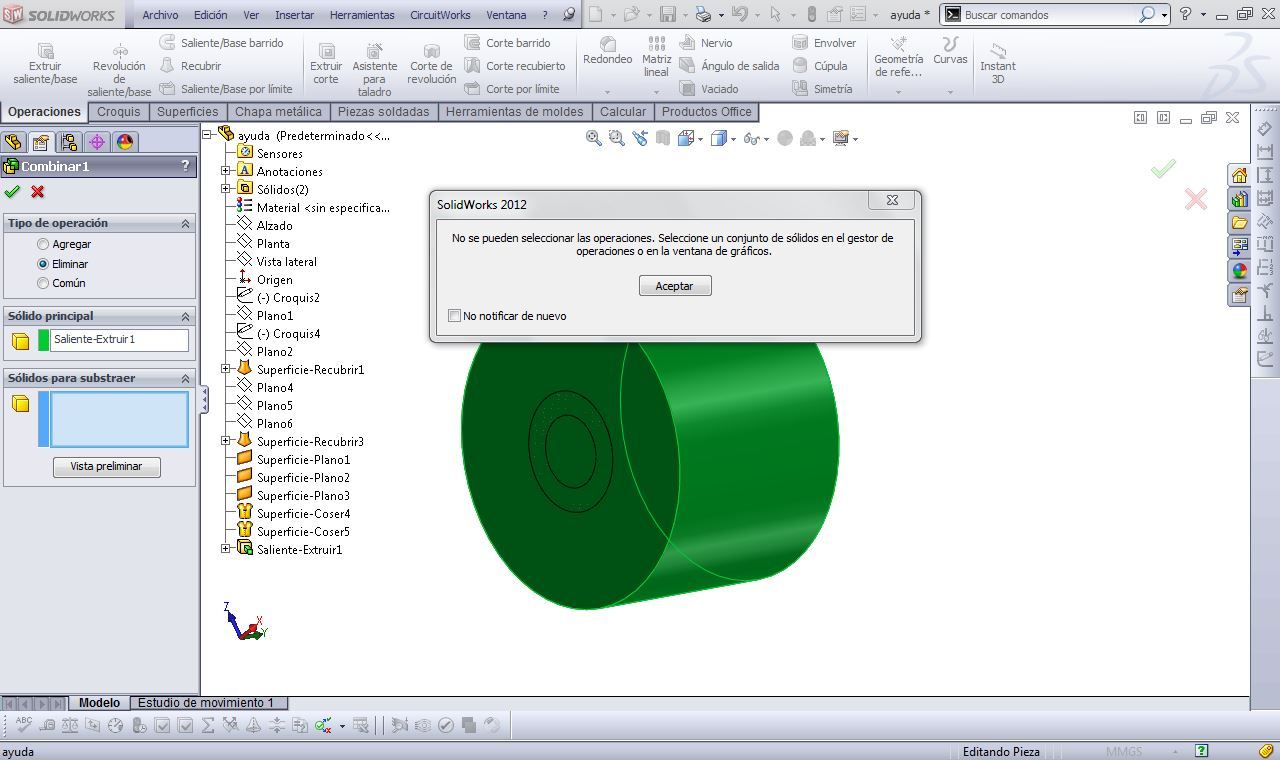The height and width of the screenshot is (760, 1280).
Task: Switch to the Croquis tab
Action: tap(119, 112)
